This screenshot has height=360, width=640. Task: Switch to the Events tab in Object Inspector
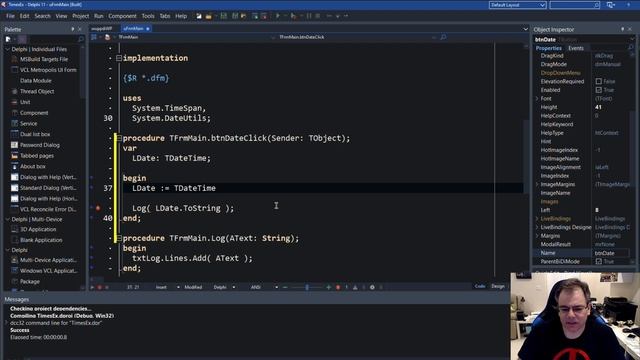(576, 48)
